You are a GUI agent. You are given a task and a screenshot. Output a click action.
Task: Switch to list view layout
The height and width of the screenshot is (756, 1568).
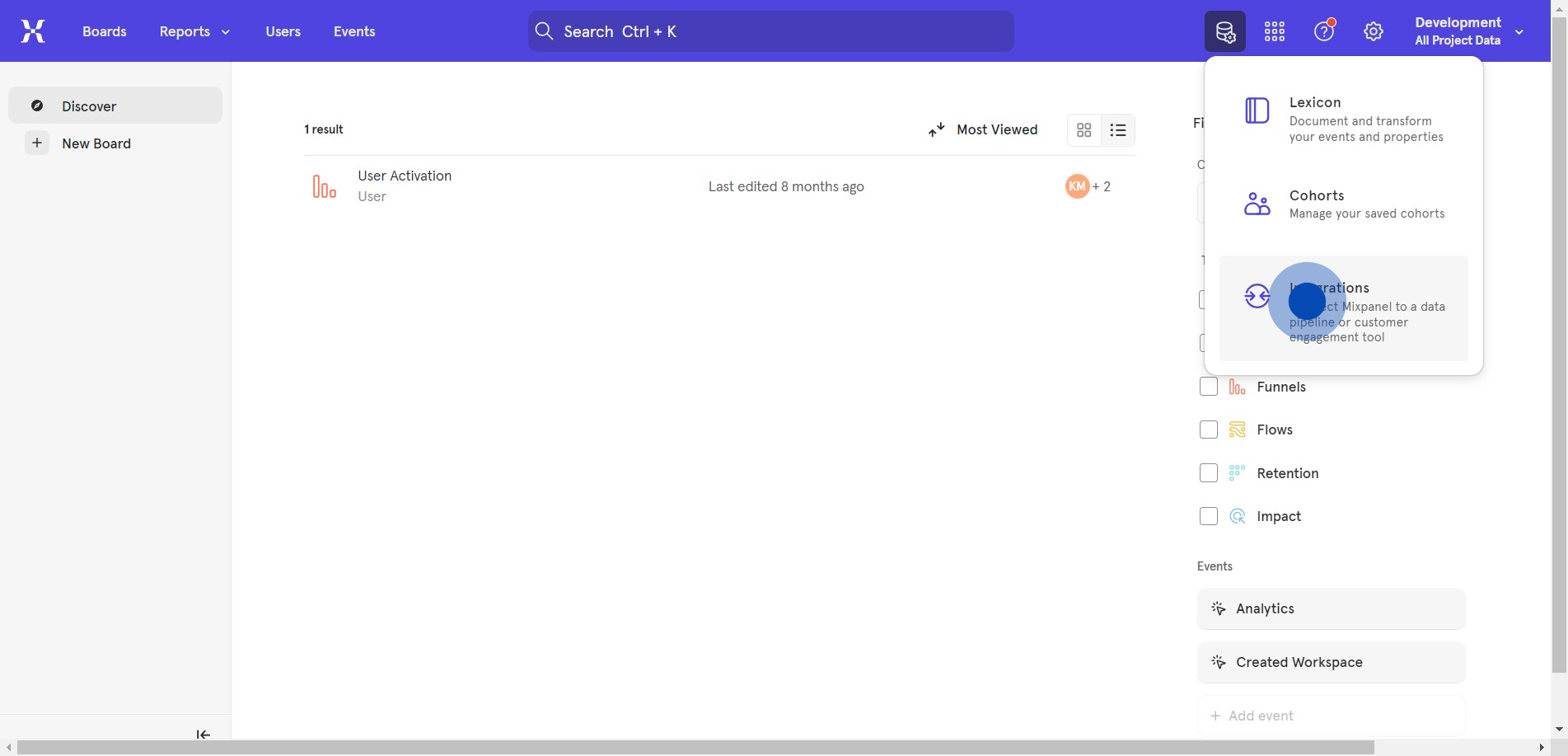pos(1117,130)
